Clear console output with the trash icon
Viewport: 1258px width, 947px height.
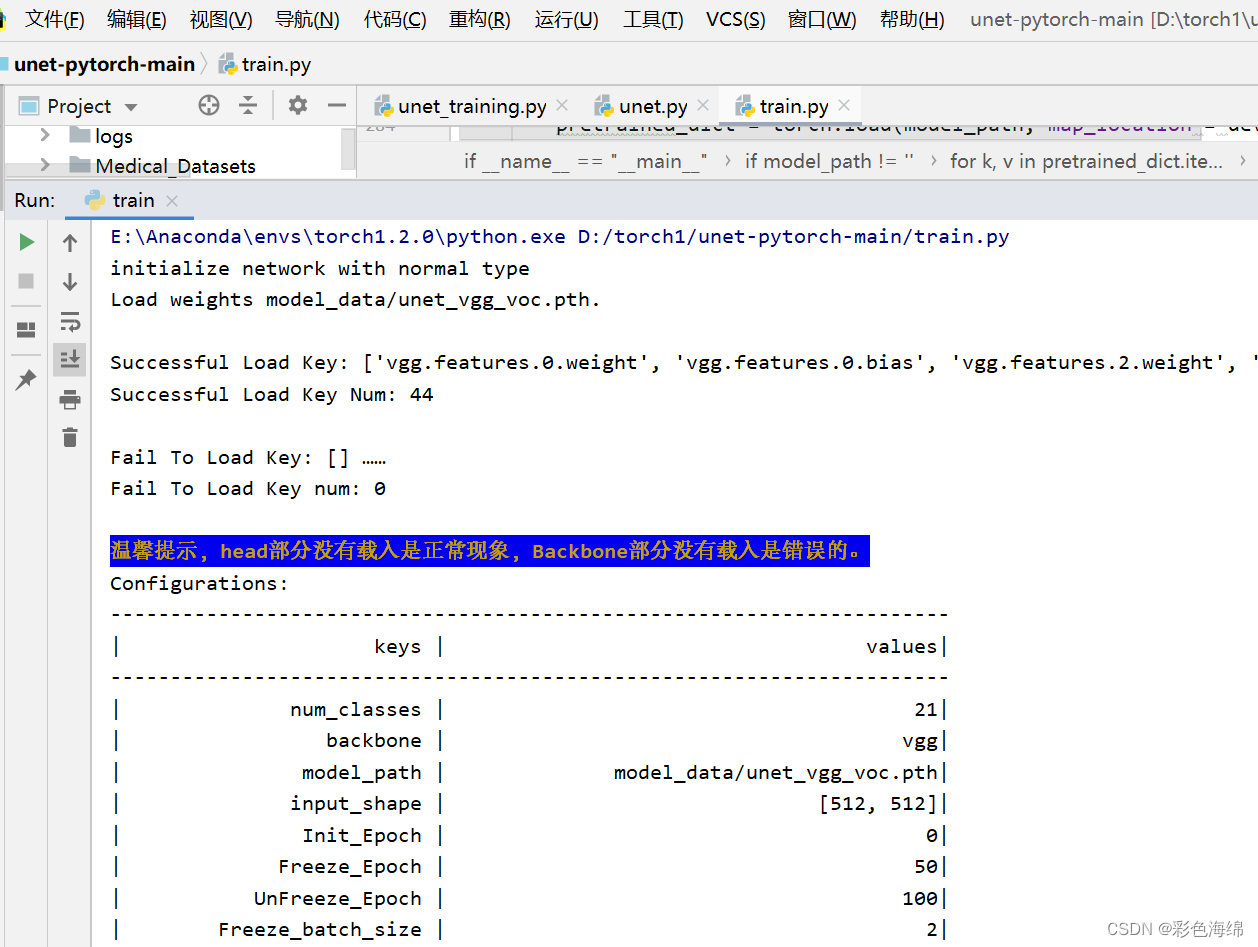69,436
